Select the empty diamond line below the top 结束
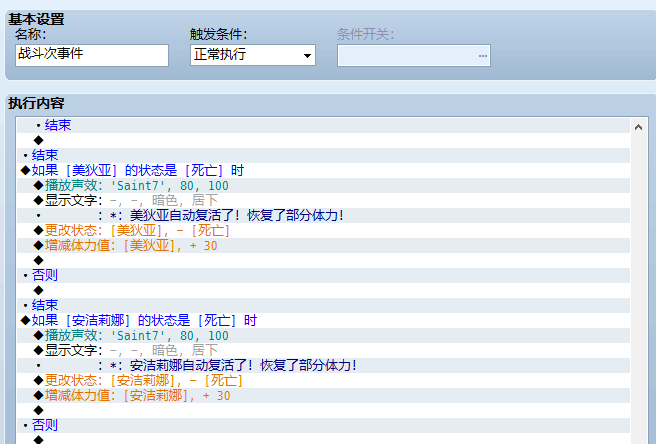The width and height of the screenshot is (656, 444). tap(323, 141)
